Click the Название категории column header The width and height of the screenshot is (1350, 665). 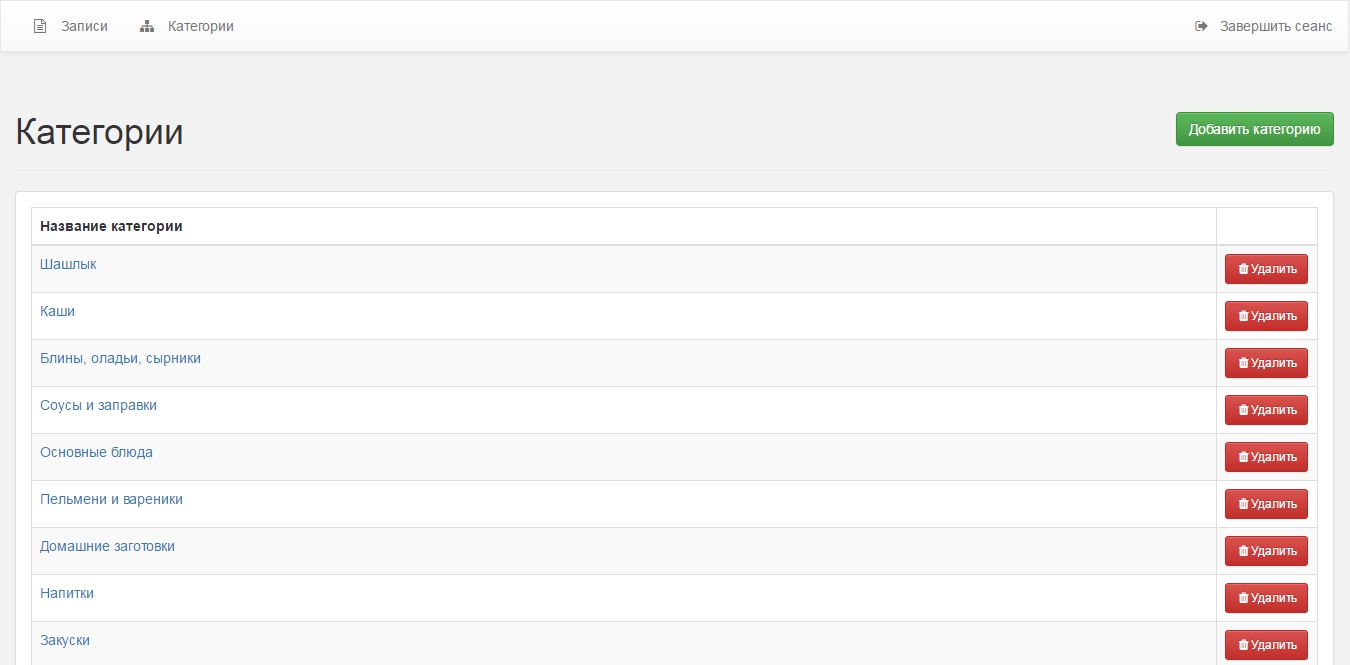[111, 226]
